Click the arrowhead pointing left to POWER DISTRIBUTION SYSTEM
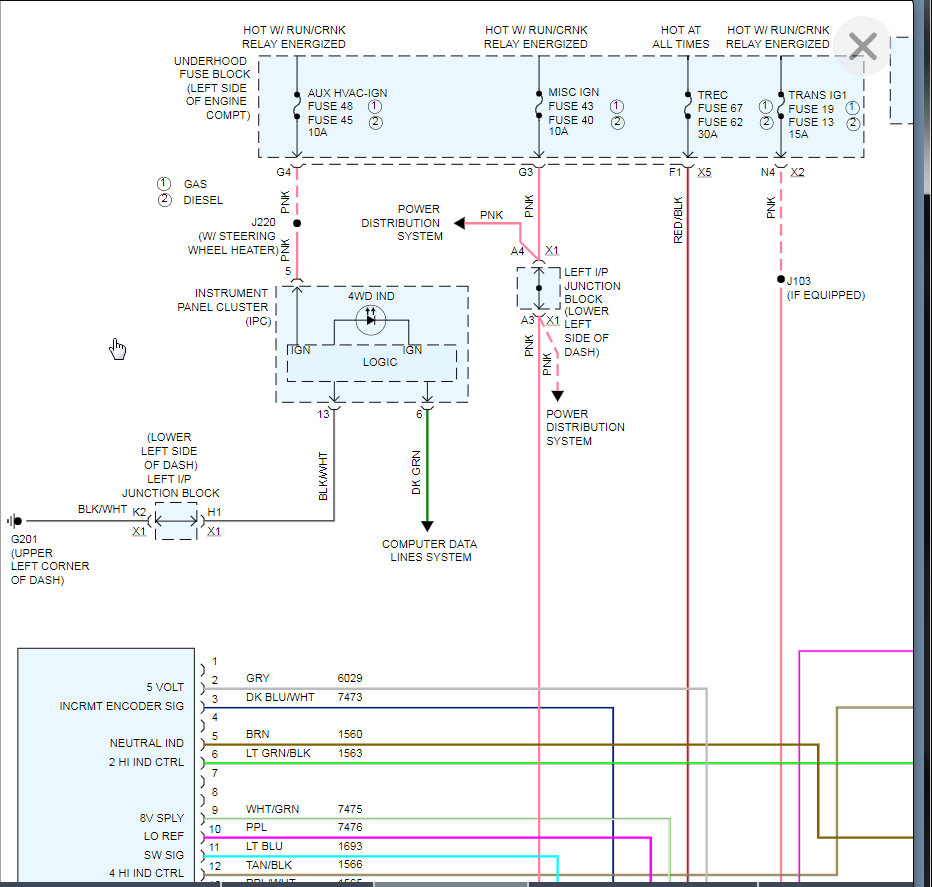The width and height of the screenshot is (932, 887). 459,223
